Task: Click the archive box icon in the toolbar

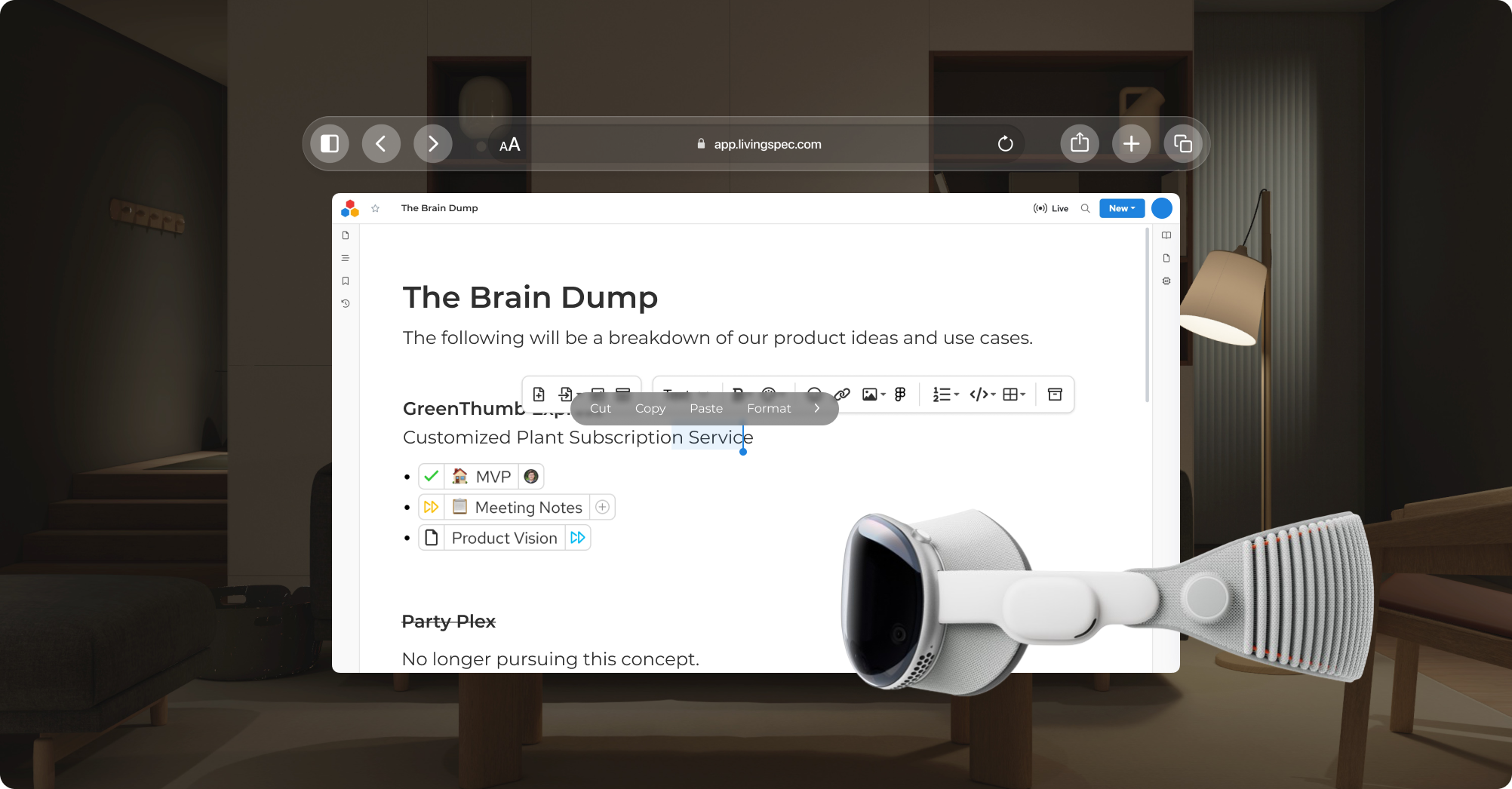Action: point(1055,394)
